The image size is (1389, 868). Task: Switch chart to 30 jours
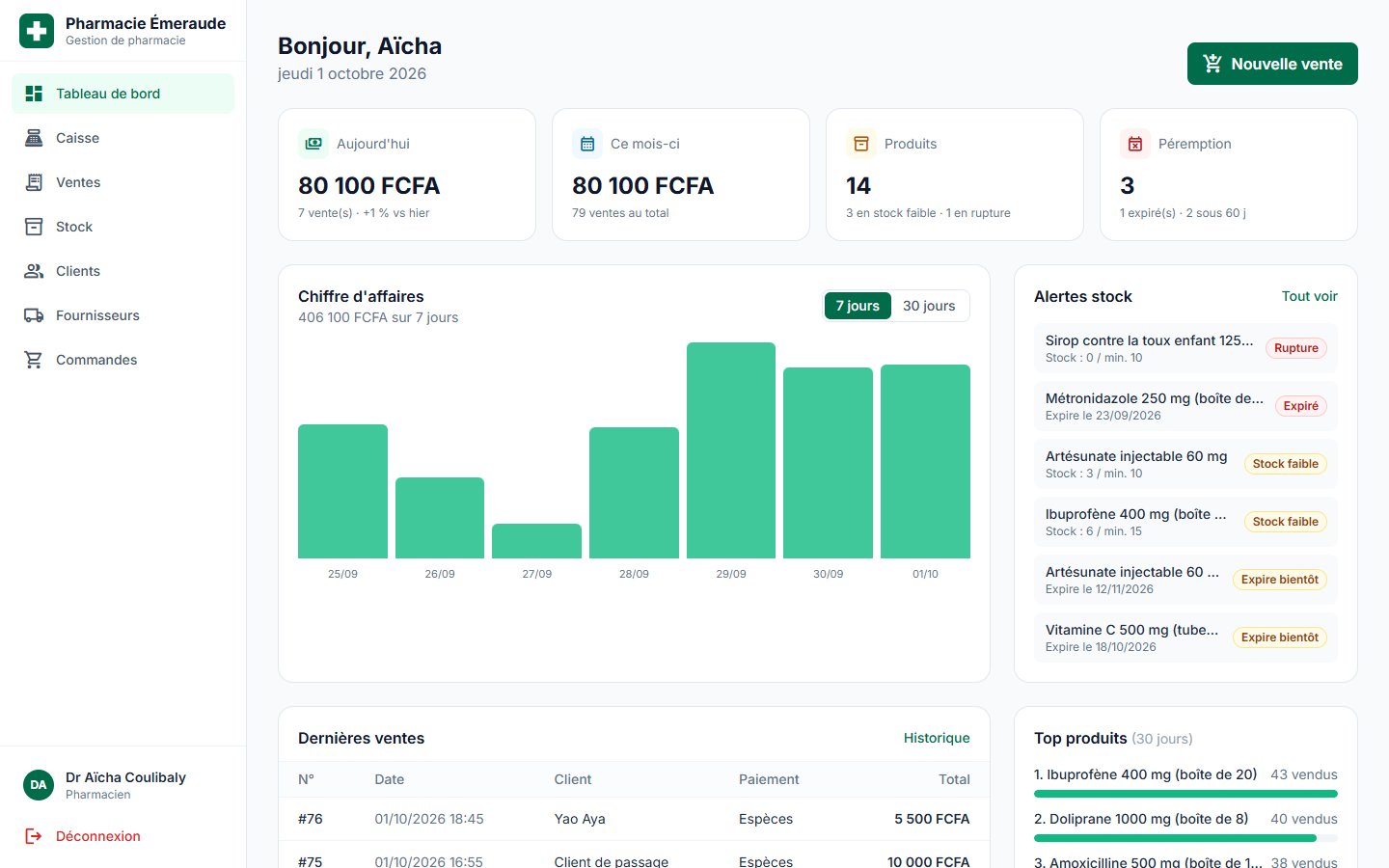coord(929,306)
